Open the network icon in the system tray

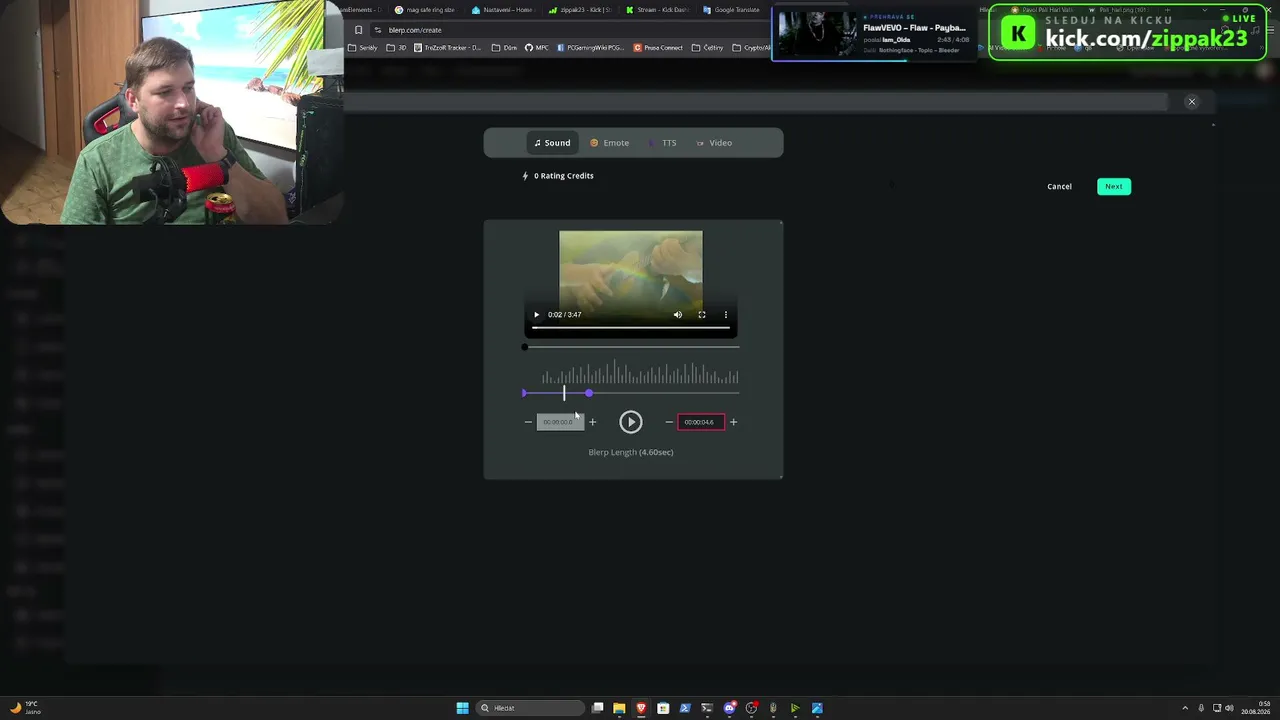1215,709
